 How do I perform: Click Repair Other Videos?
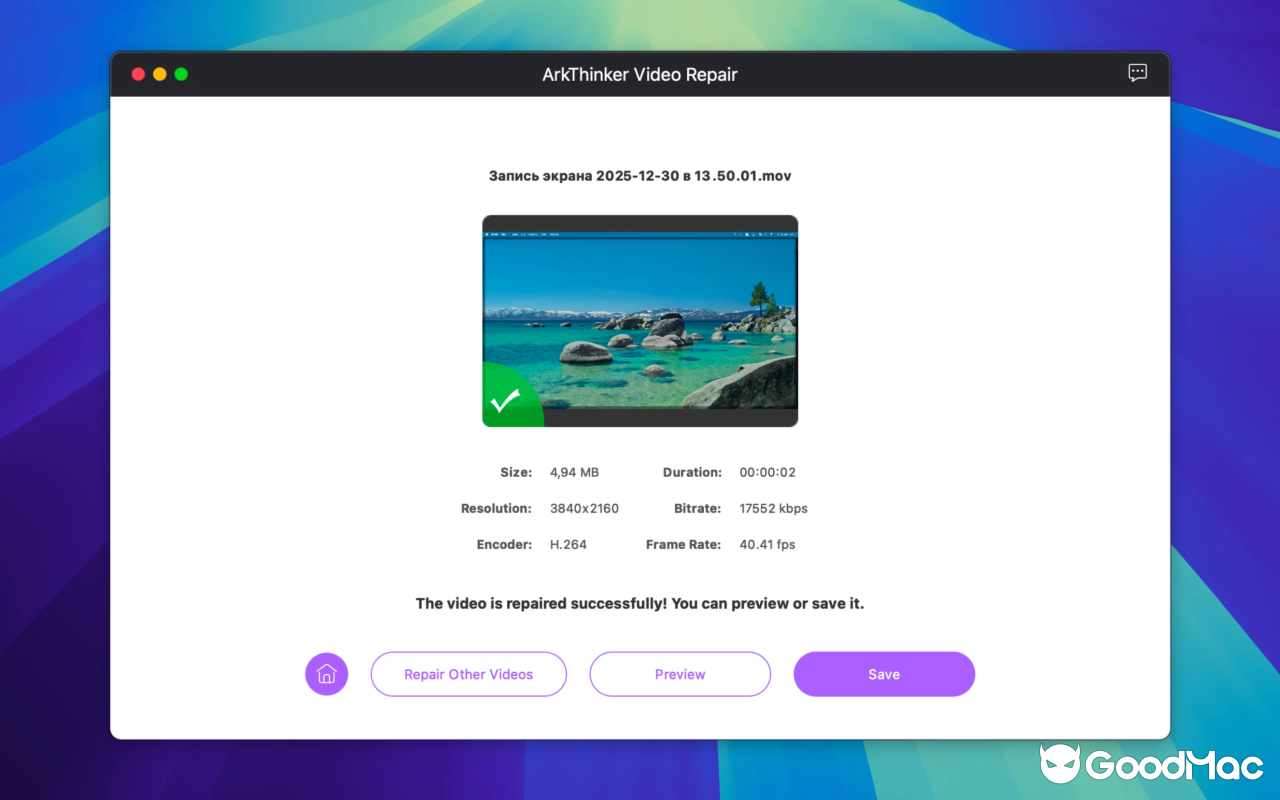[468, 674]
